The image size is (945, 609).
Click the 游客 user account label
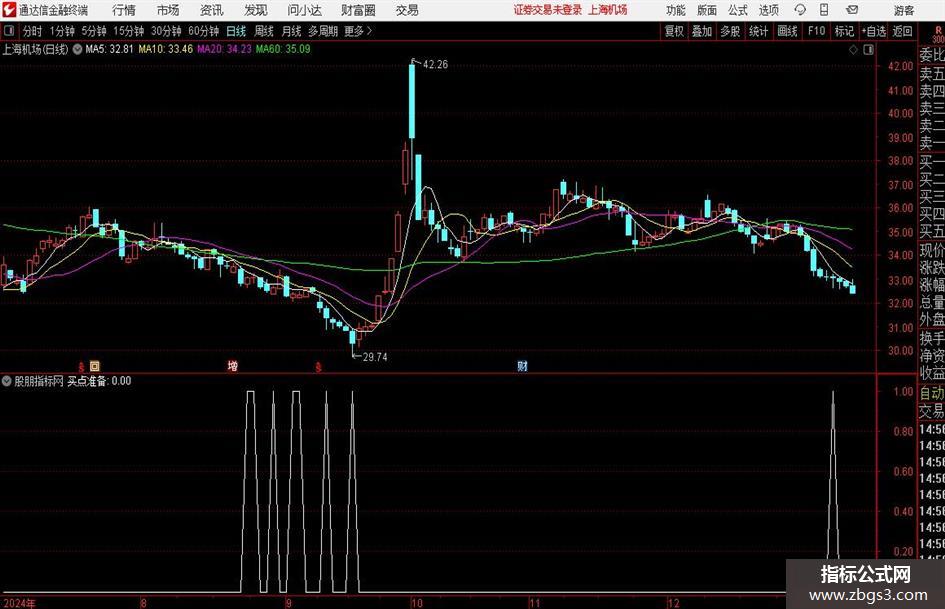(x=904, y=10)
